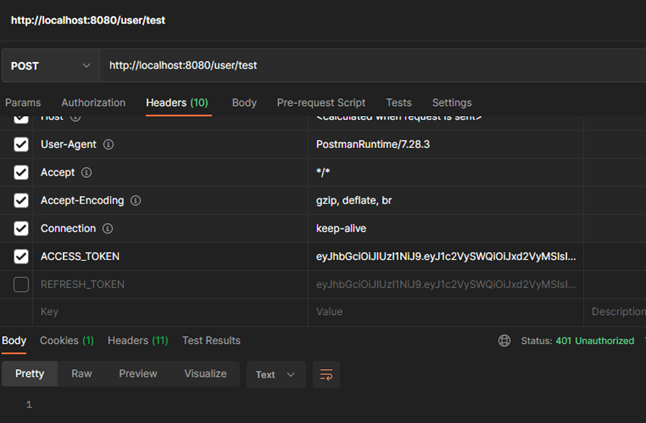The image size is (646, 423).
Task: Click the info icon beside Accept
Action: click(86, 173)
